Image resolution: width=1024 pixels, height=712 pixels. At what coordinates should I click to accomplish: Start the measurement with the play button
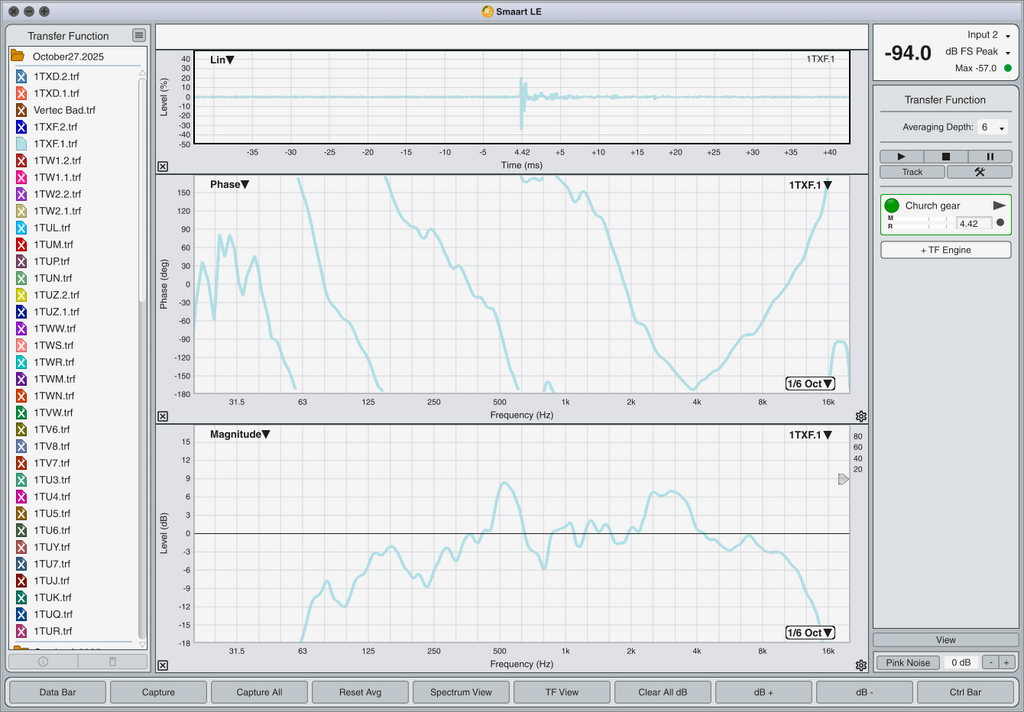point(901,157)
